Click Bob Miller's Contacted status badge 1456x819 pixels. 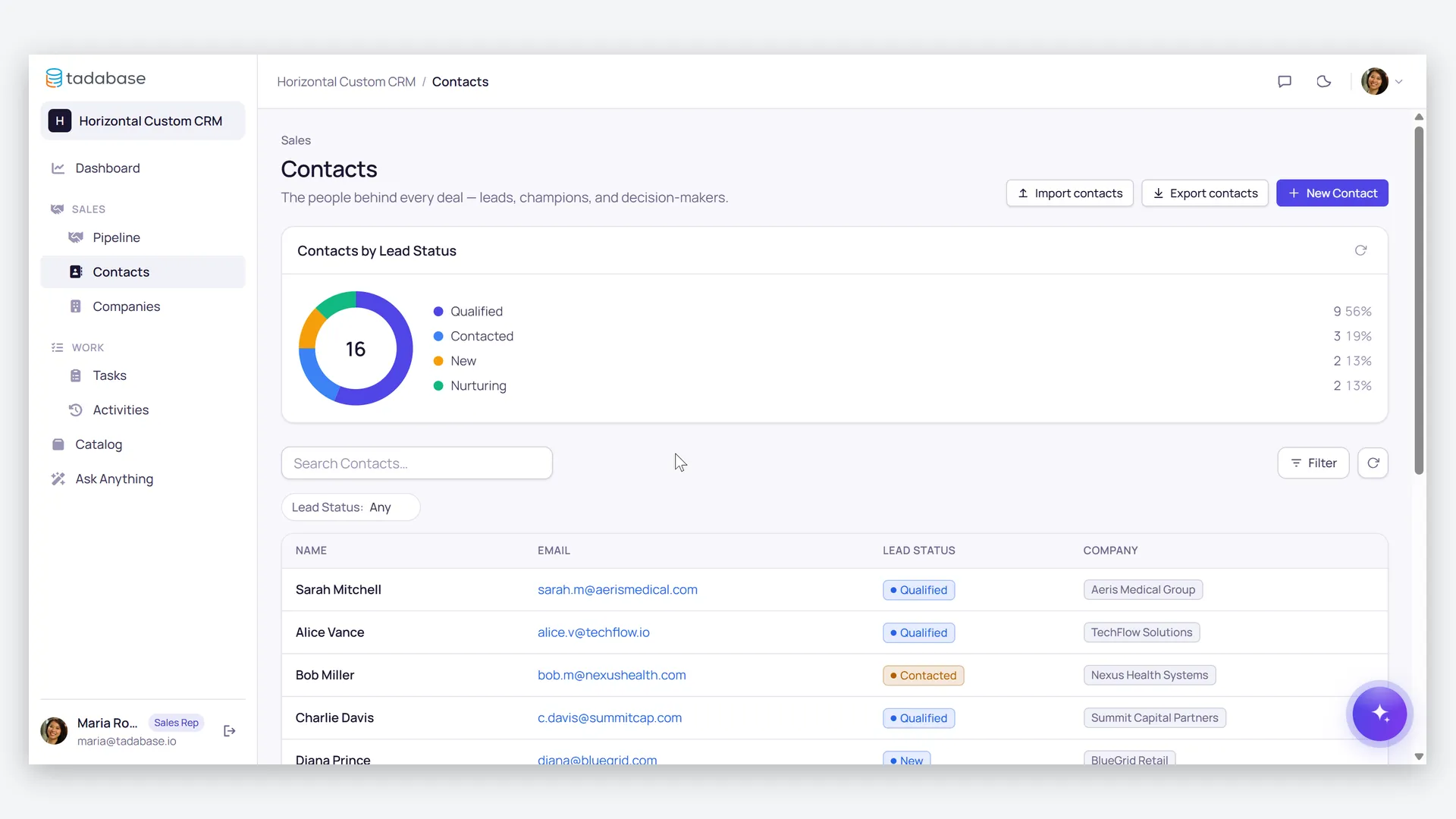923,675
